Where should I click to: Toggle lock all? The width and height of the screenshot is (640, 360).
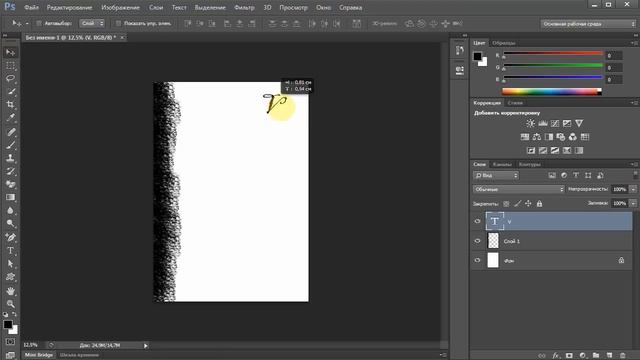540,204
